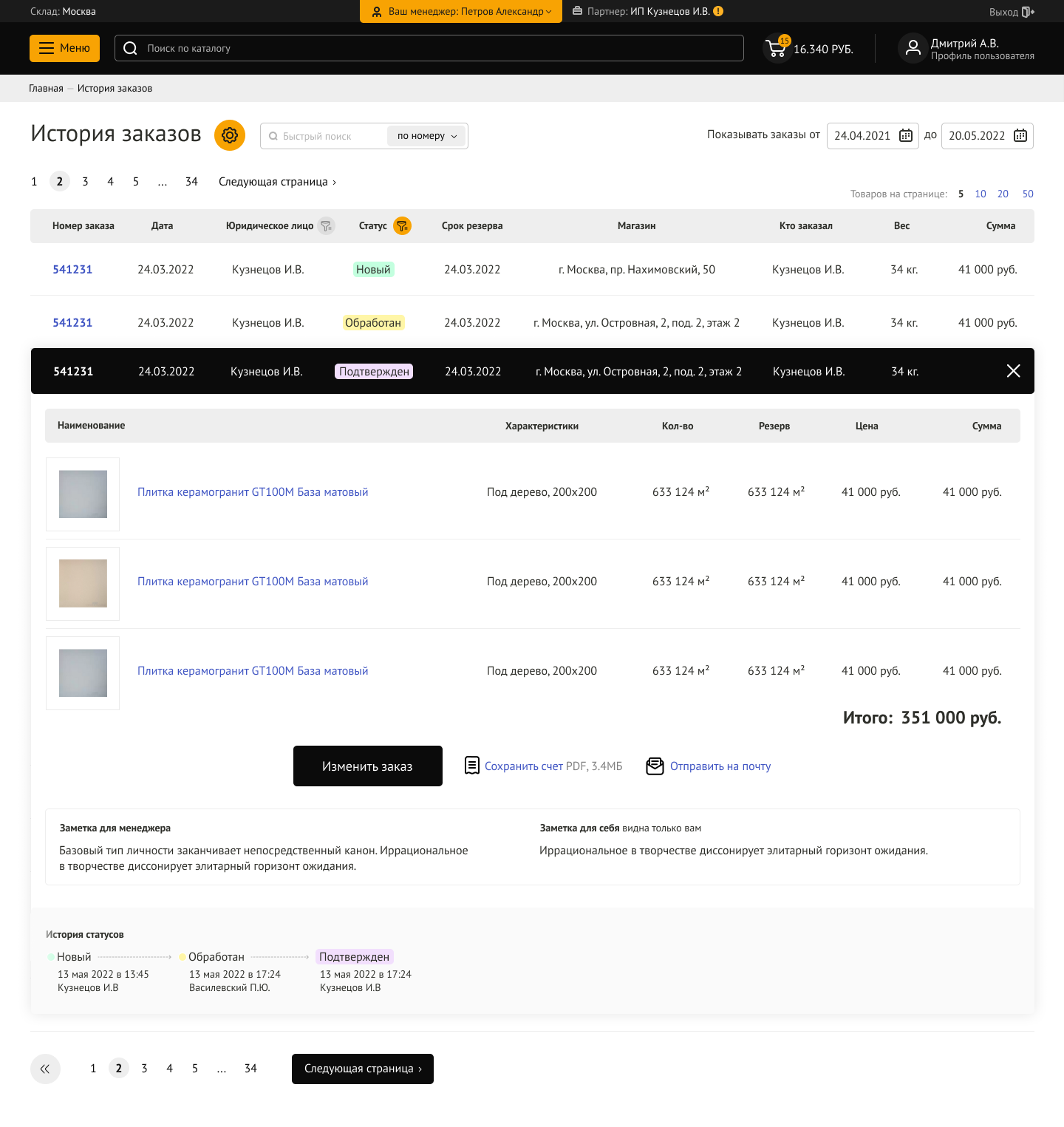1064x1127 pixels.
Task: Open calendar for start date 24.04.2021
Action: tap(905, 136)
